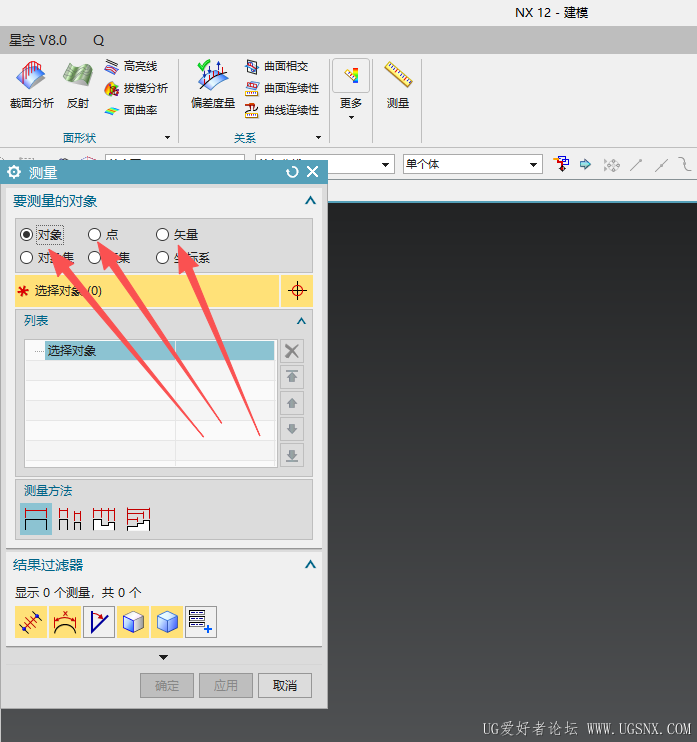Viewport: 697px width, 742px height.
Task: Select the 对象集 radio button
Action: click(26, 257)
